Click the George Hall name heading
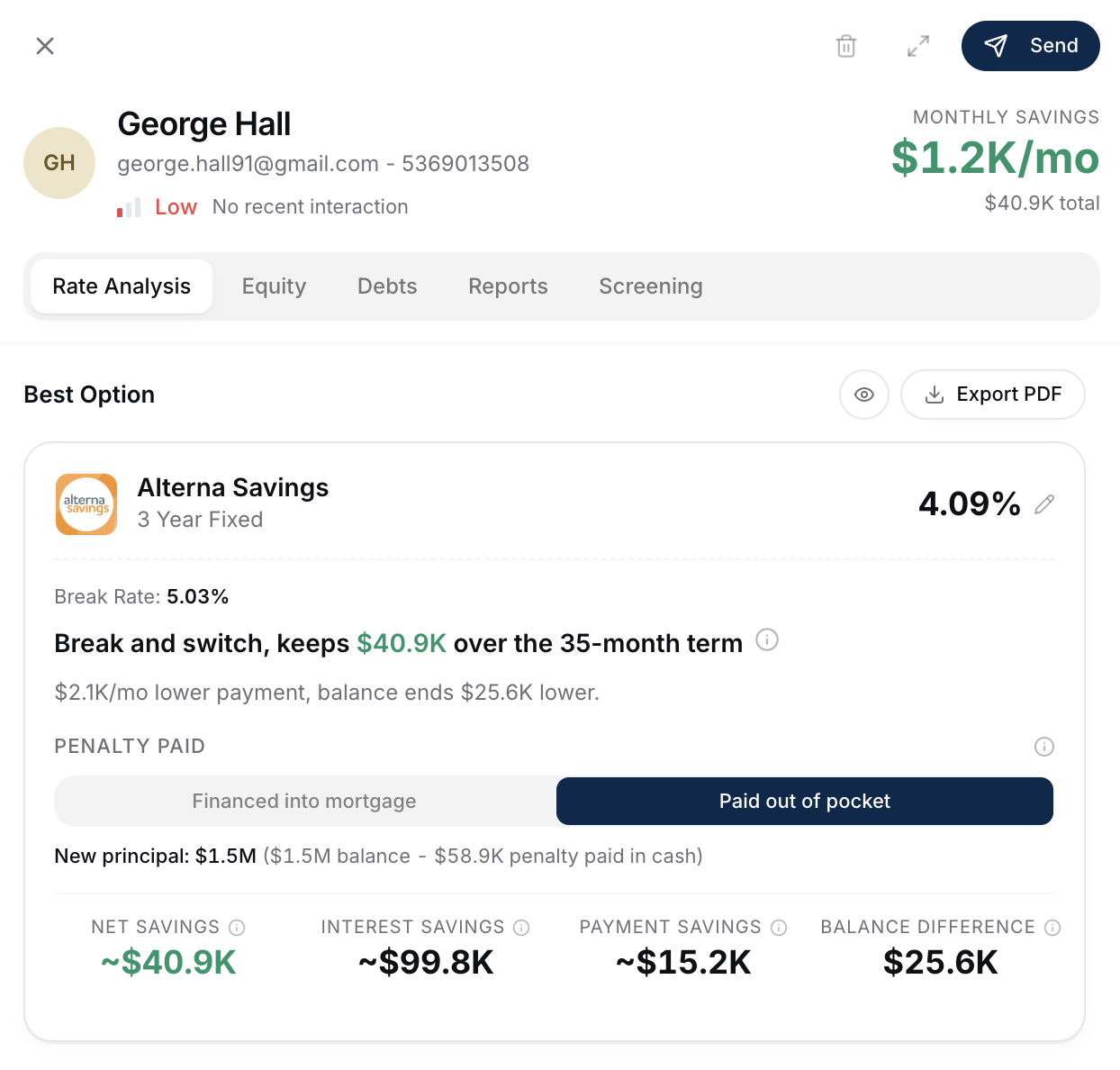 [204, 124]
